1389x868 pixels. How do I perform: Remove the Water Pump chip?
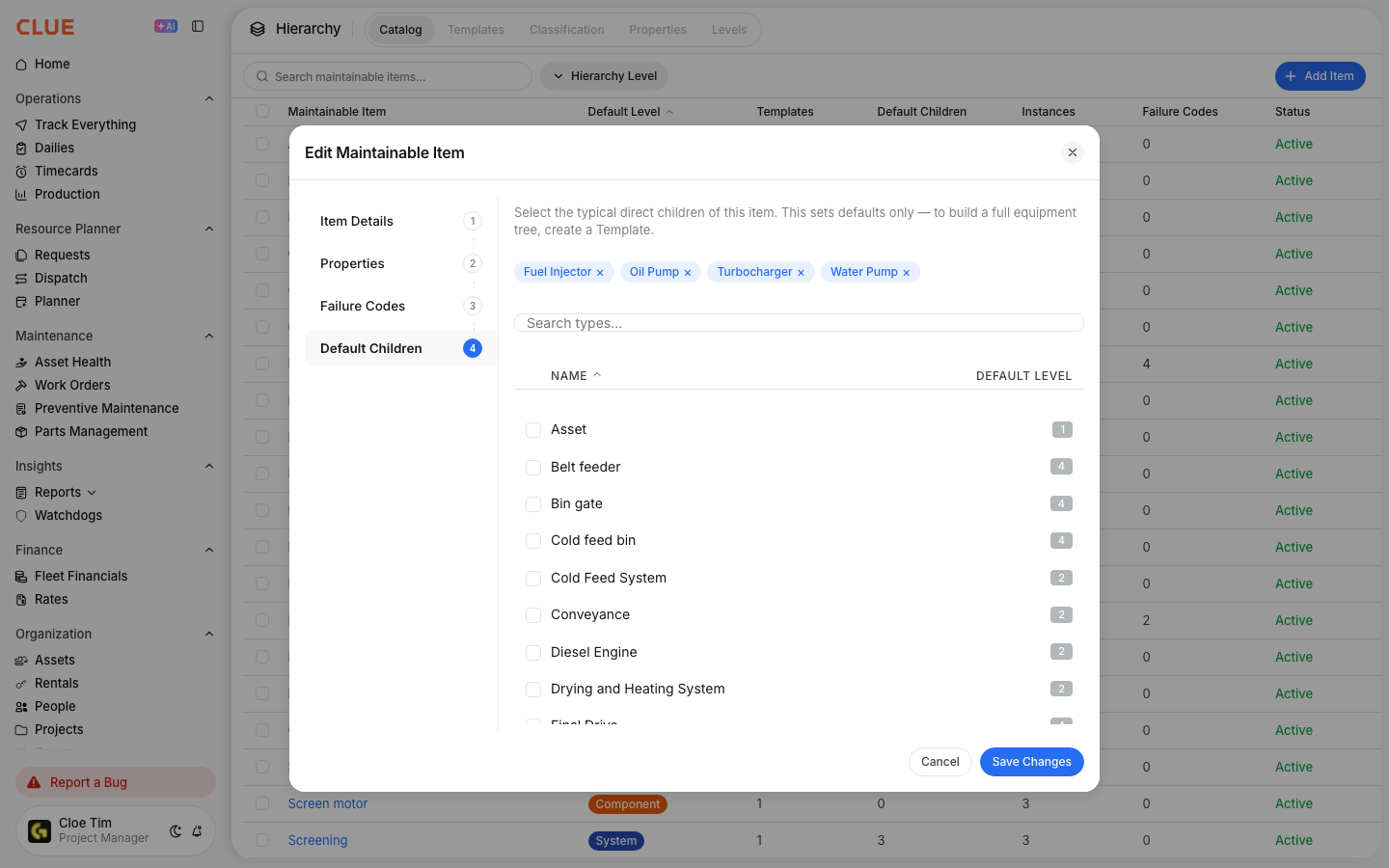click(x=906, y=273)
